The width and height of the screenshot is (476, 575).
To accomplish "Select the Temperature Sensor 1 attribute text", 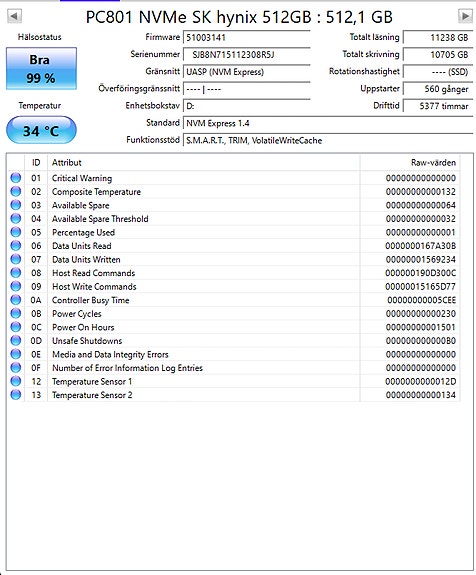I will coord(92,382).
